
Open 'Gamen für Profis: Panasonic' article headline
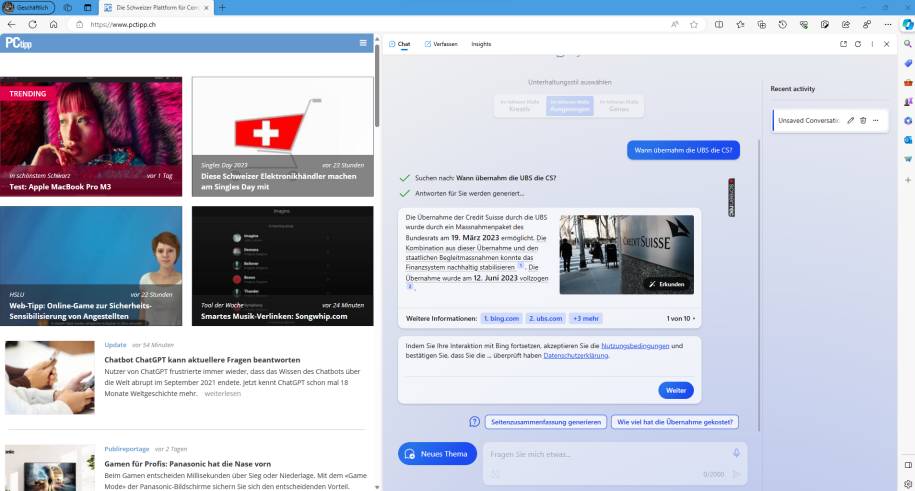pos(187,464)
